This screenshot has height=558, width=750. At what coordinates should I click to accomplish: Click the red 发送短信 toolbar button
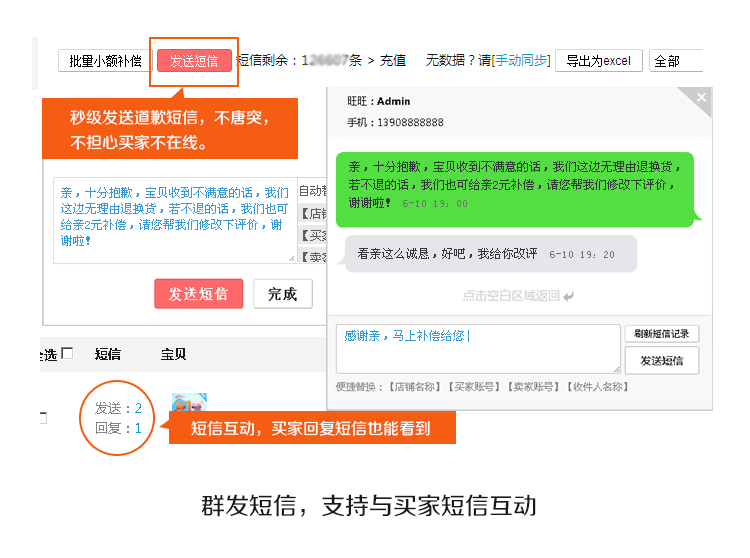tap(194, 61)
